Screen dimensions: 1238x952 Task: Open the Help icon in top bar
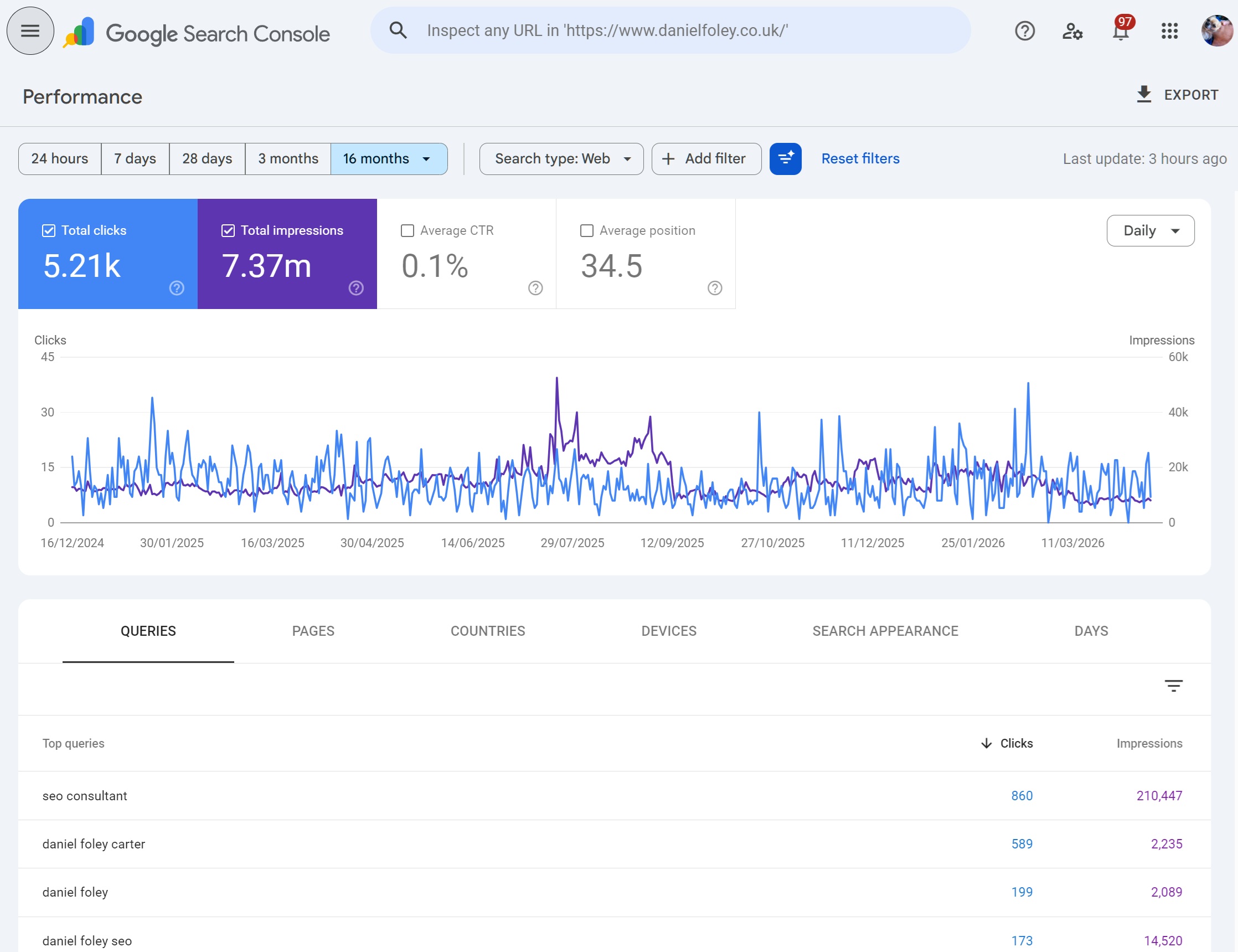point(1024,31)
